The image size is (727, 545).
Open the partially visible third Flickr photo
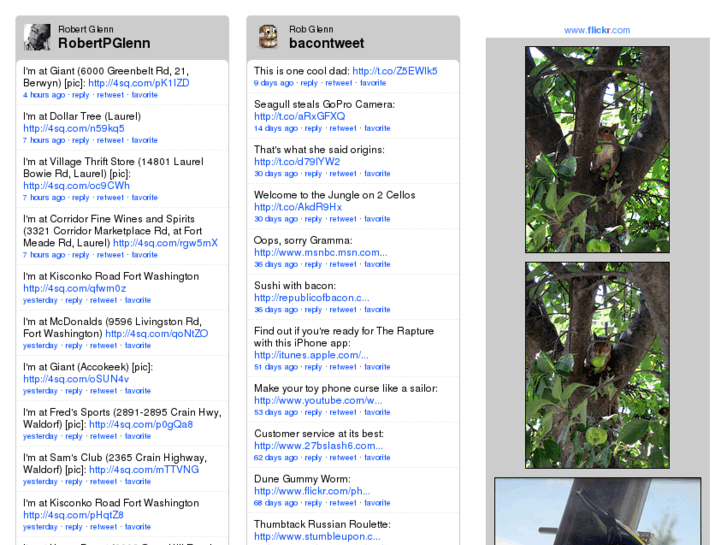pyautogui.click(x=598, y=511)
